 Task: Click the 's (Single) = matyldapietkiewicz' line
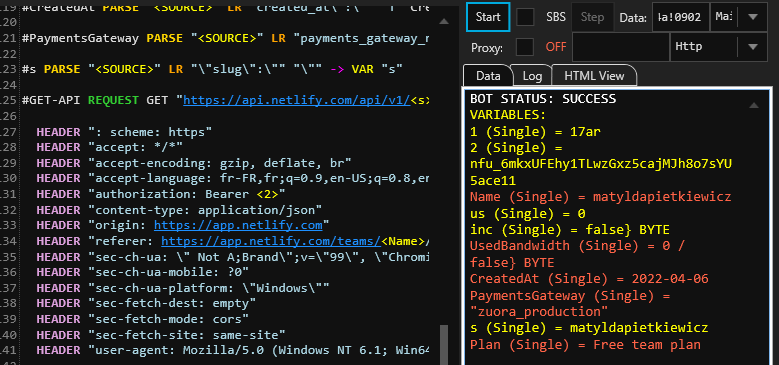(589, 328)
